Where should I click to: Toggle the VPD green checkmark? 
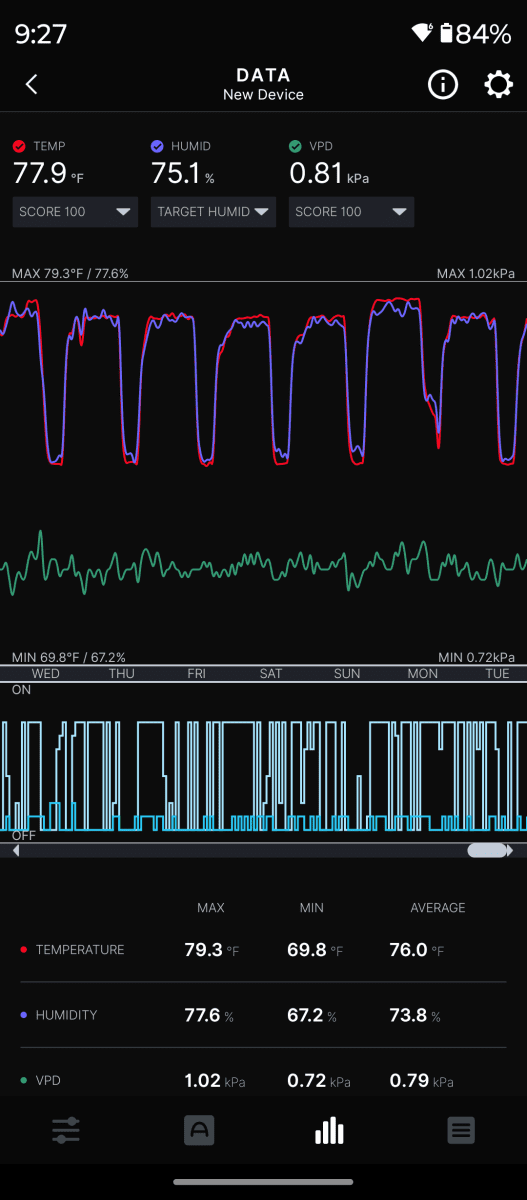pos(295,146)
